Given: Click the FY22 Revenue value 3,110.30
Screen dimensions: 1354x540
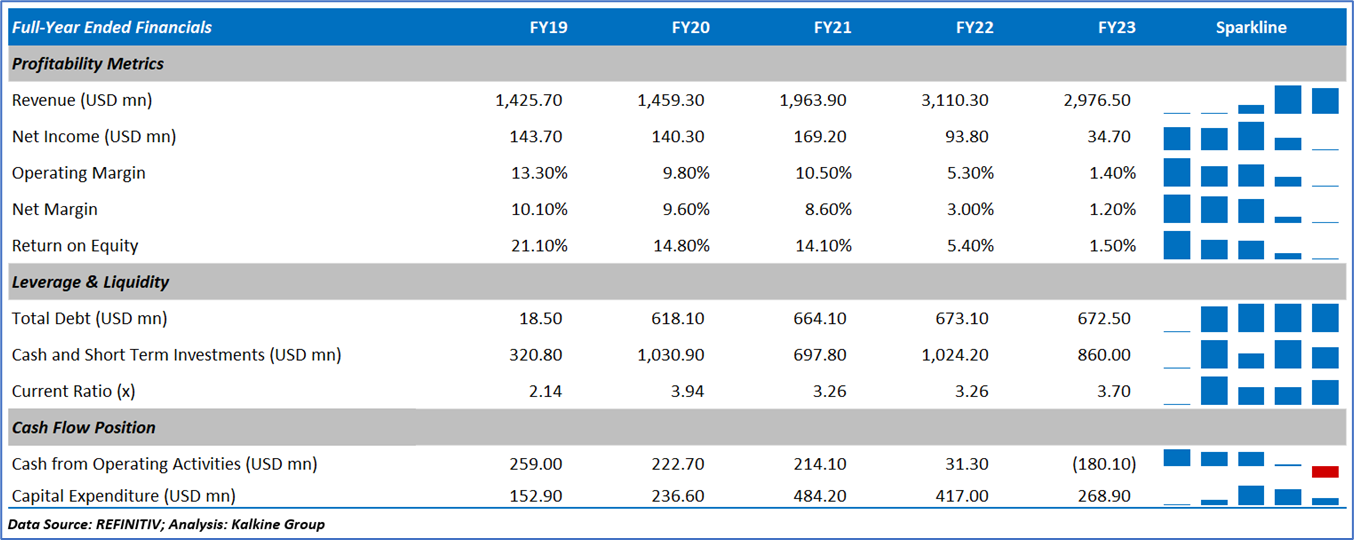Looking at the screenshot, I should point(957,100).
